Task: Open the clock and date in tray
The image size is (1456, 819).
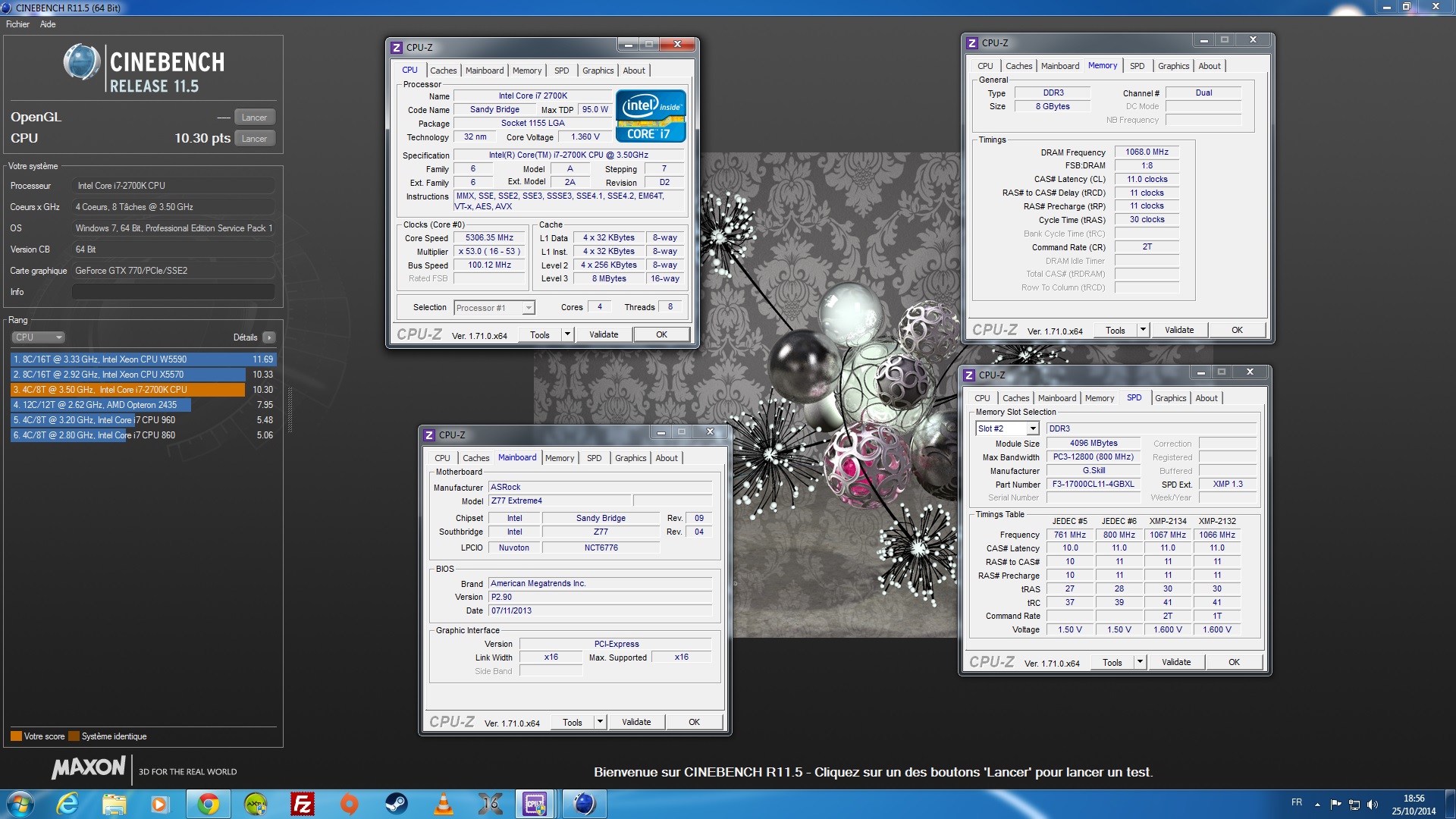Action: click(x=1414, y=805)
